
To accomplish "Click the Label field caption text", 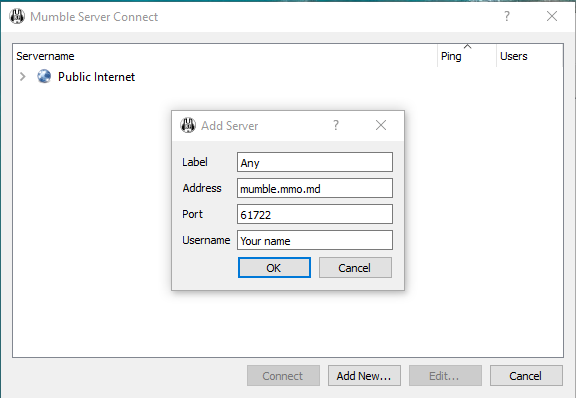I will coord(195,162).
